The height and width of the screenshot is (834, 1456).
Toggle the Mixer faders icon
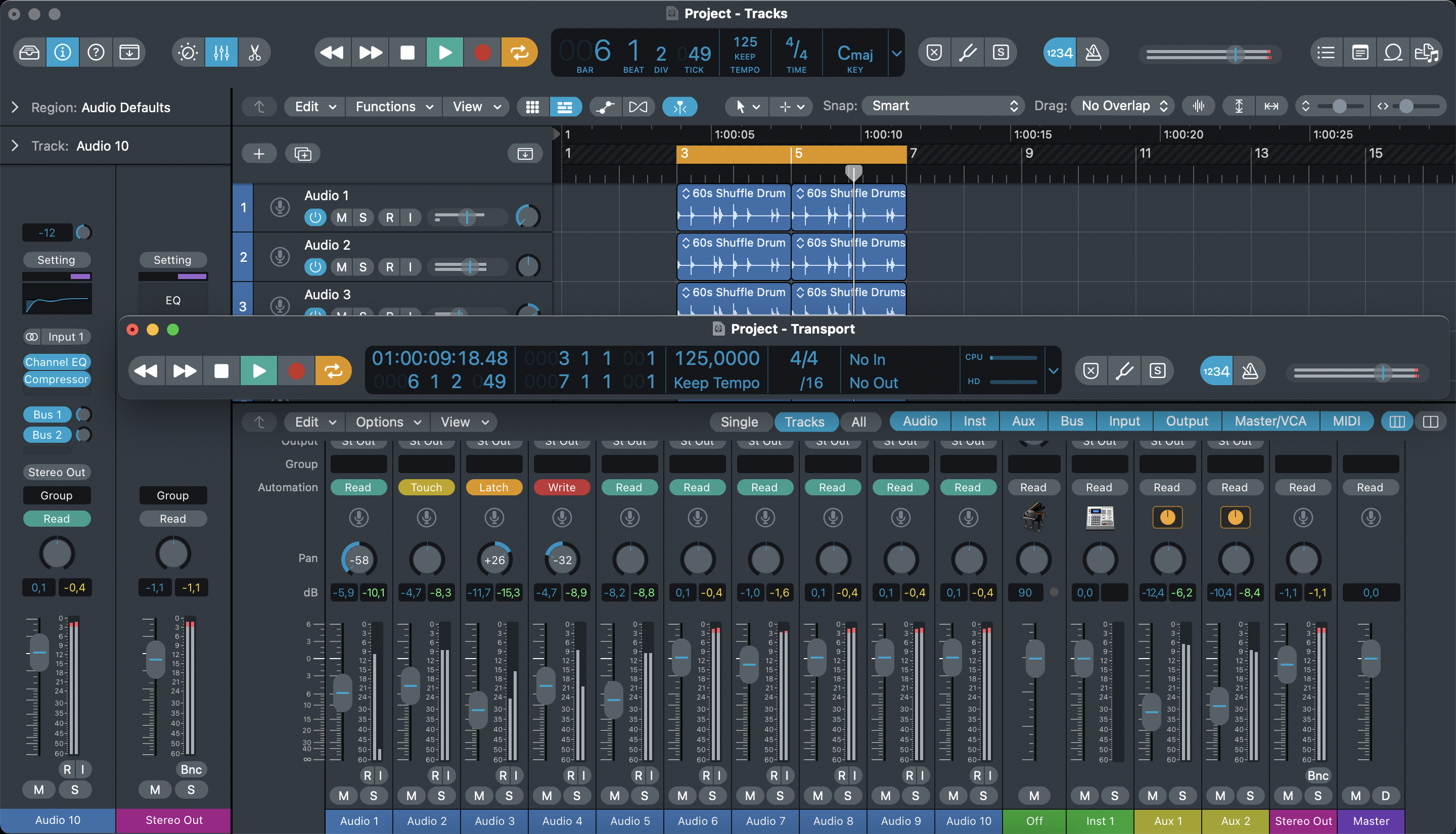221,53
